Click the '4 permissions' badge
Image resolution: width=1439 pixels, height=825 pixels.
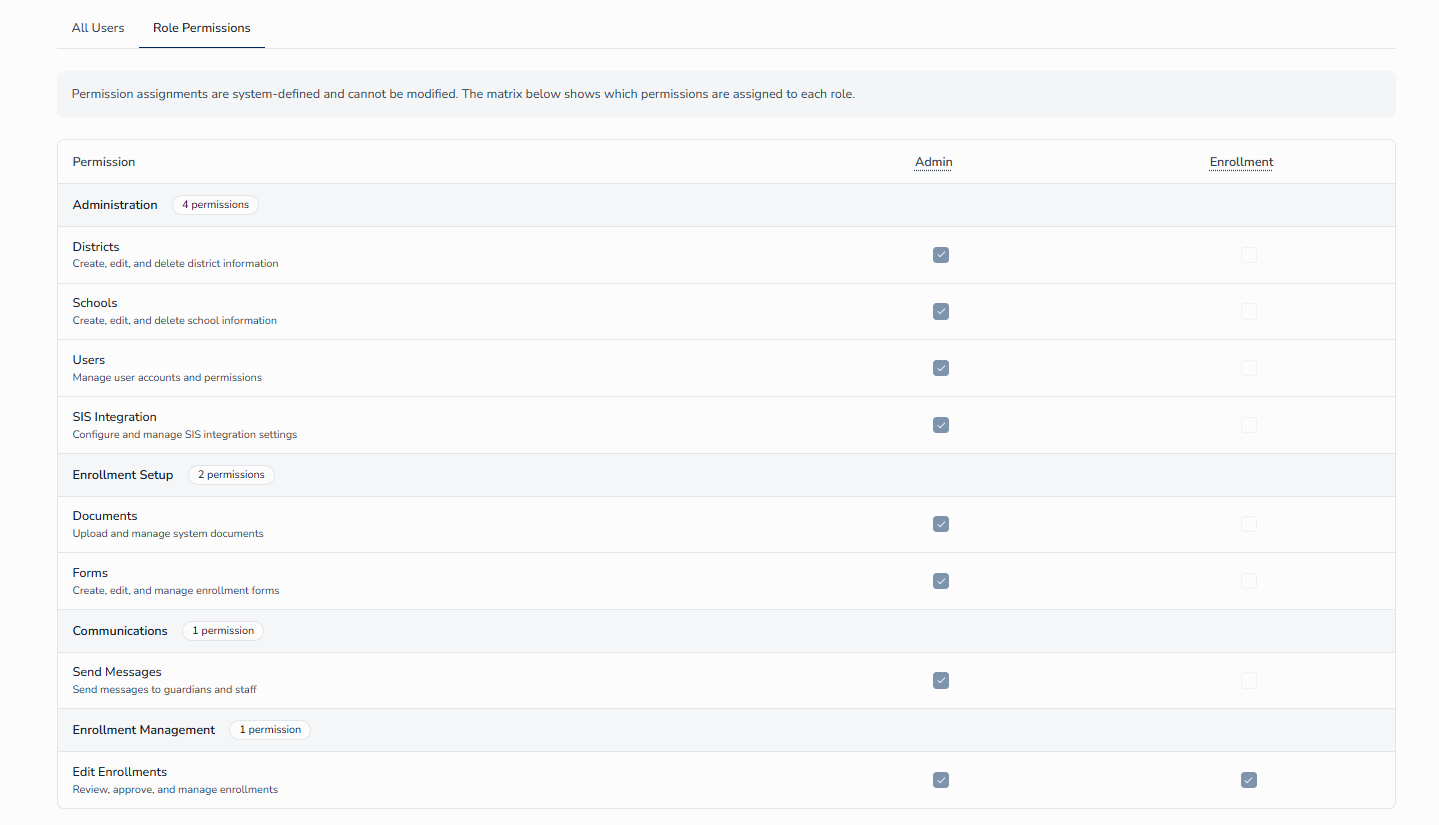[x=215, y=205]
